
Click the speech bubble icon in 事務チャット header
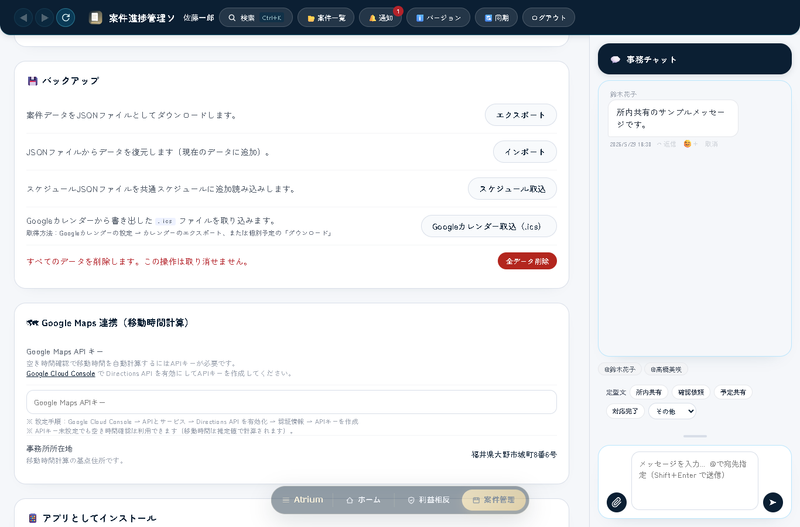point(615,60)
